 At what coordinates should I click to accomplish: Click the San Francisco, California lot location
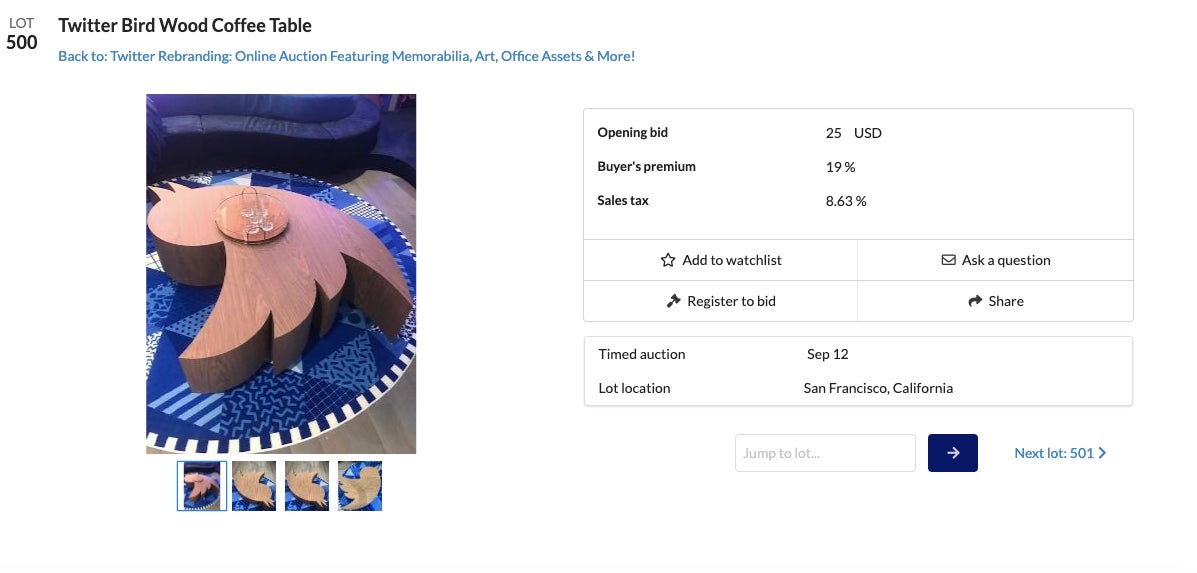coord(878,388)
